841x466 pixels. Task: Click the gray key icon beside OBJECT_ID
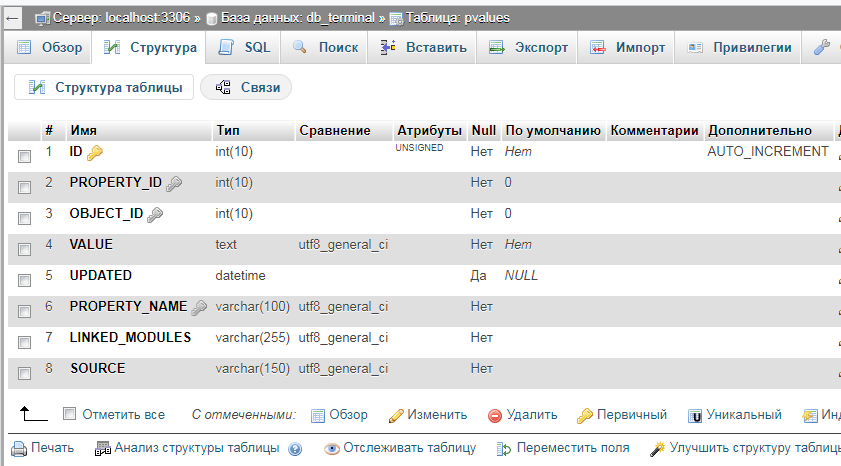click(155, 214)
